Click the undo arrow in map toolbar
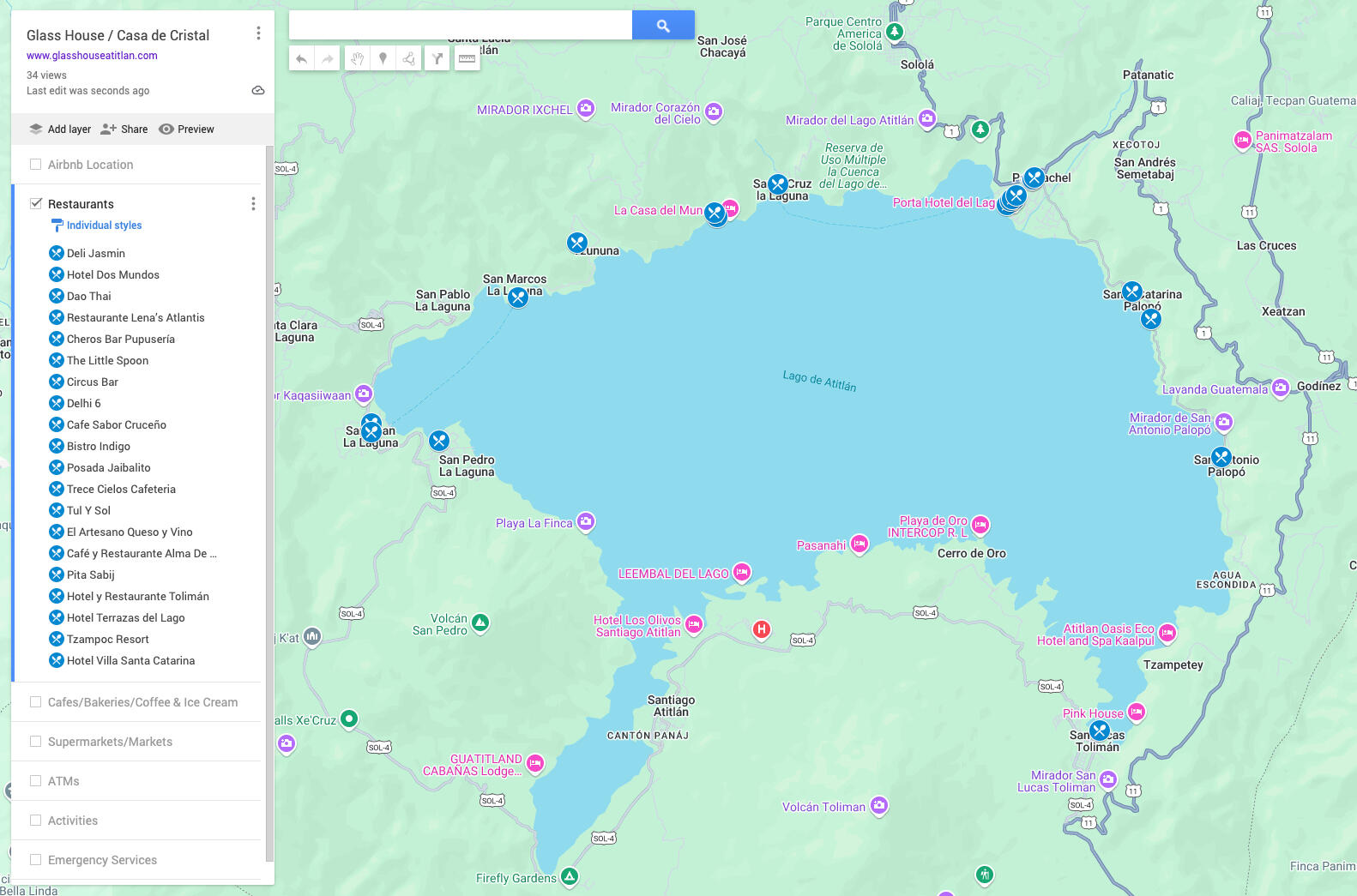 [301, 59]
